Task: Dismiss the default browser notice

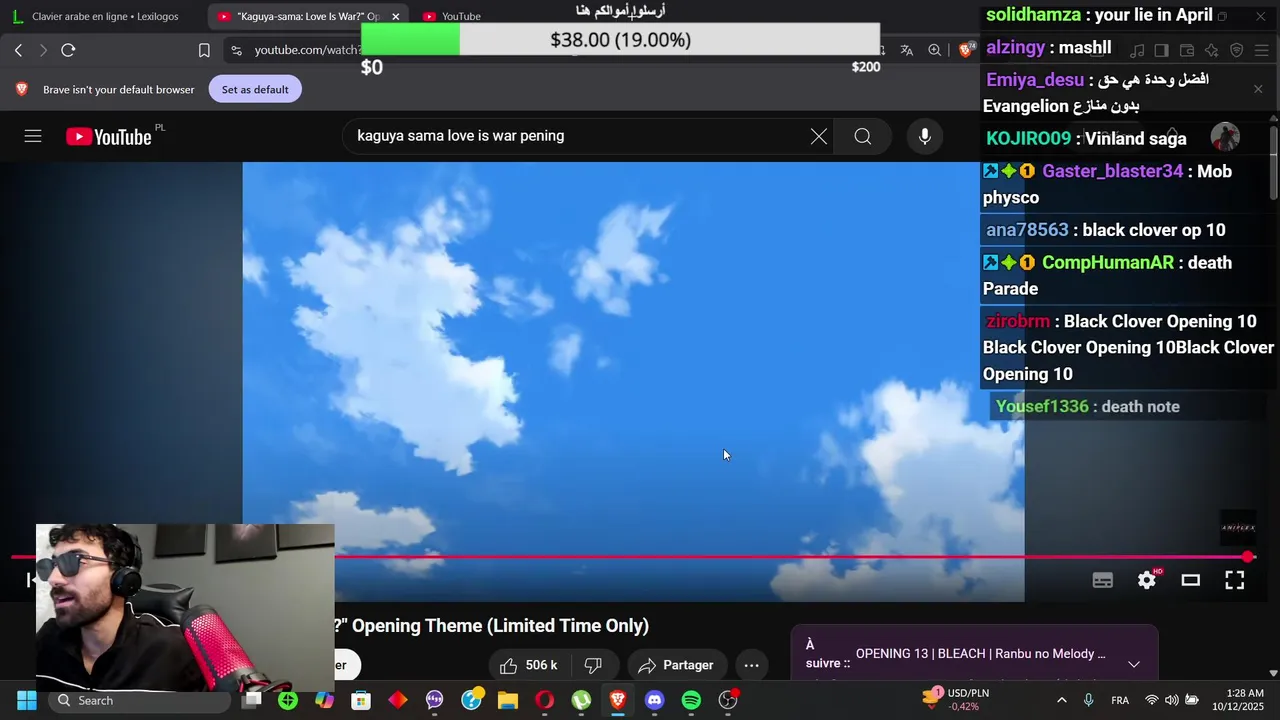Action: click(1258, 89)
